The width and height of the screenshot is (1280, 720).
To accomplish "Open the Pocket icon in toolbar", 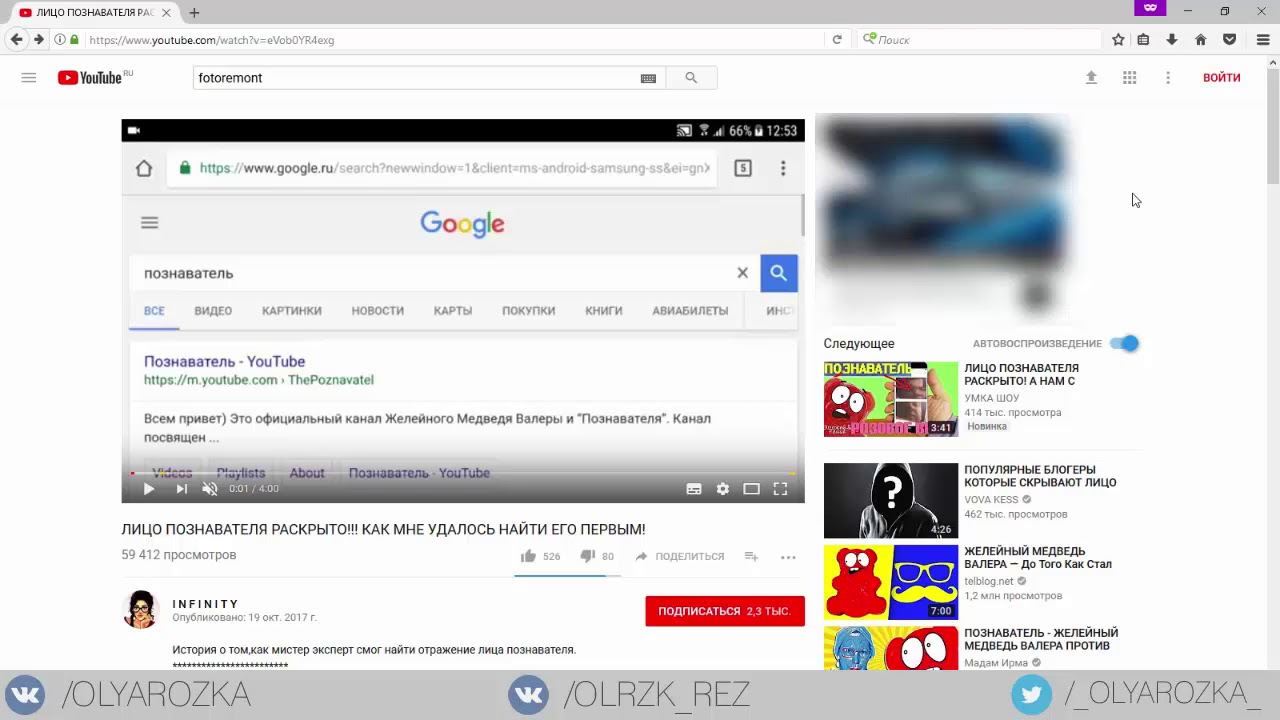I will [1230, 40].
